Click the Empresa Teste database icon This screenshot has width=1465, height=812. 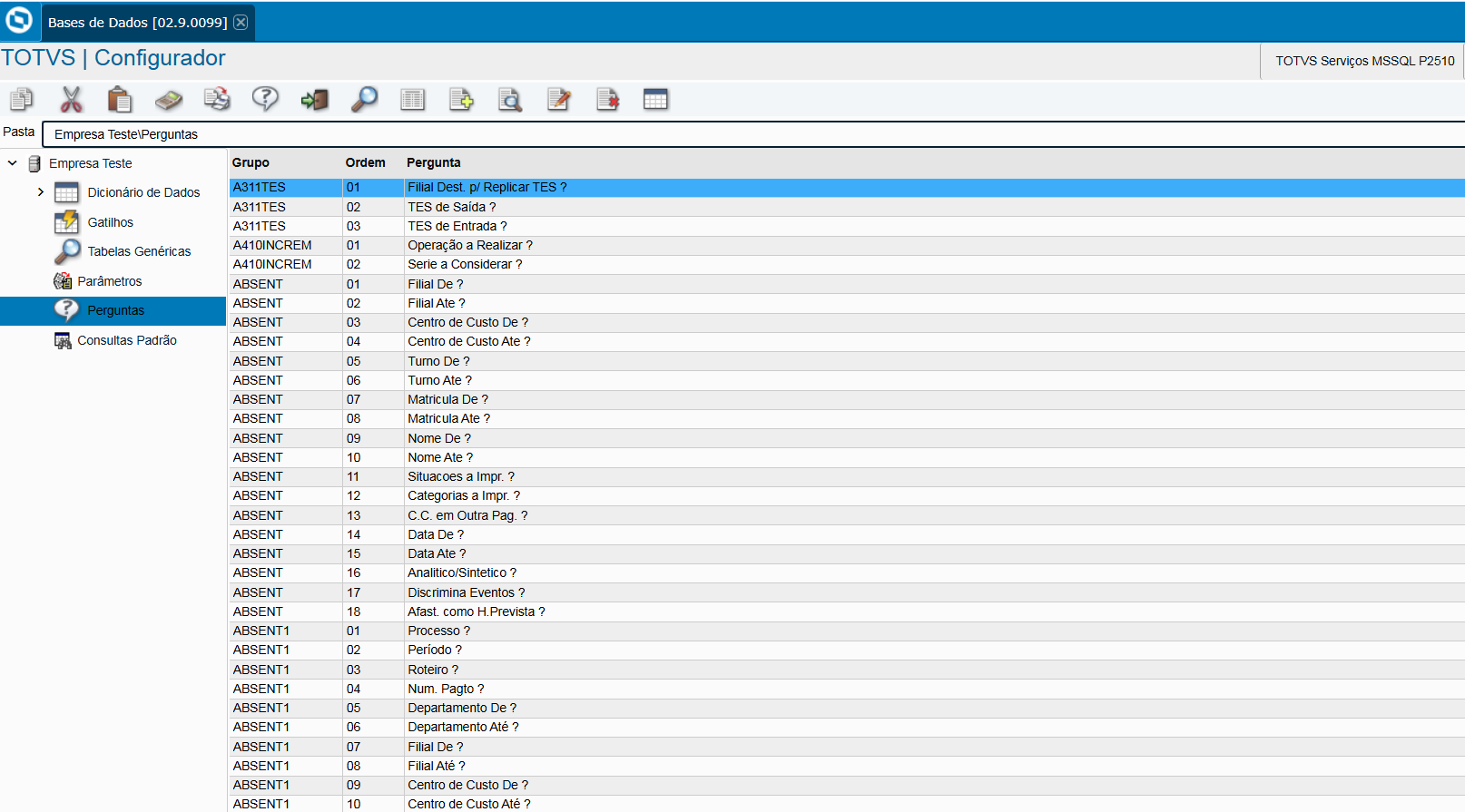coord(34,163)
